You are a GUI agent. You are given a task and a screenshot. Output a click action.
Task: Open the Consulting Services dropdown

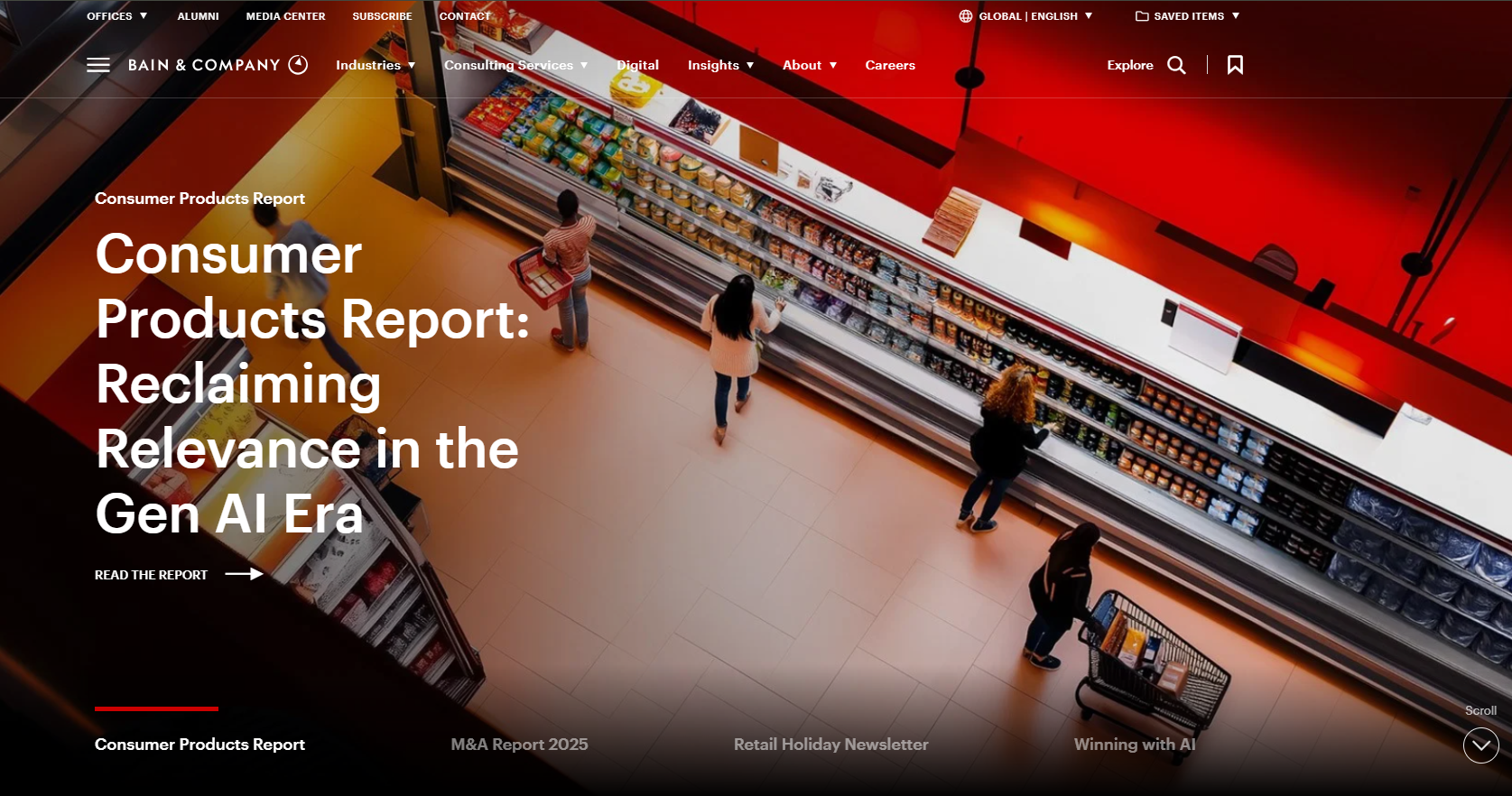(x=515, y=65)
